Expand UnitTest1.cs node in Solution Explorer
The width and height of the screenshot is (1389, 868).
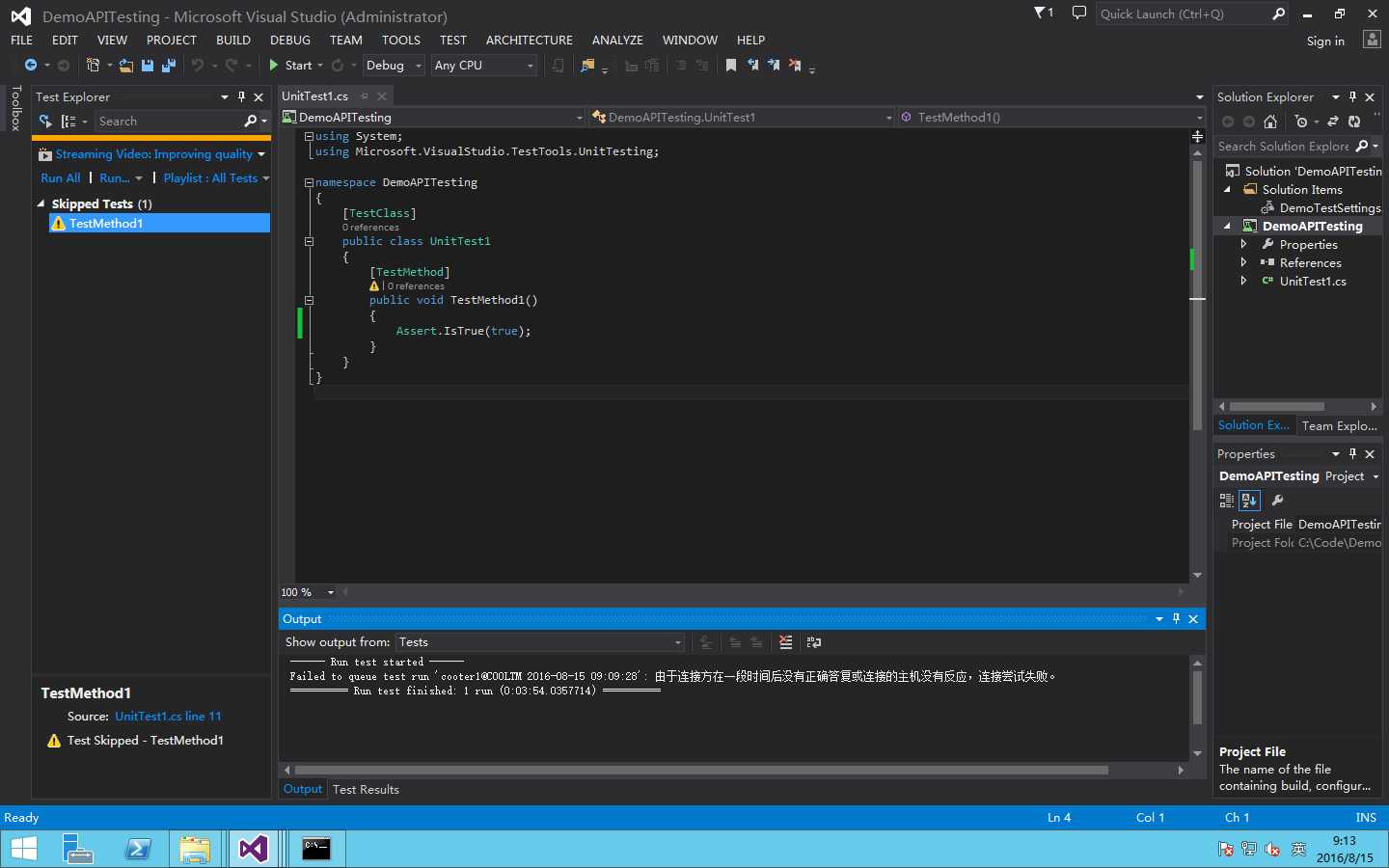click(x=1243, y=282)
